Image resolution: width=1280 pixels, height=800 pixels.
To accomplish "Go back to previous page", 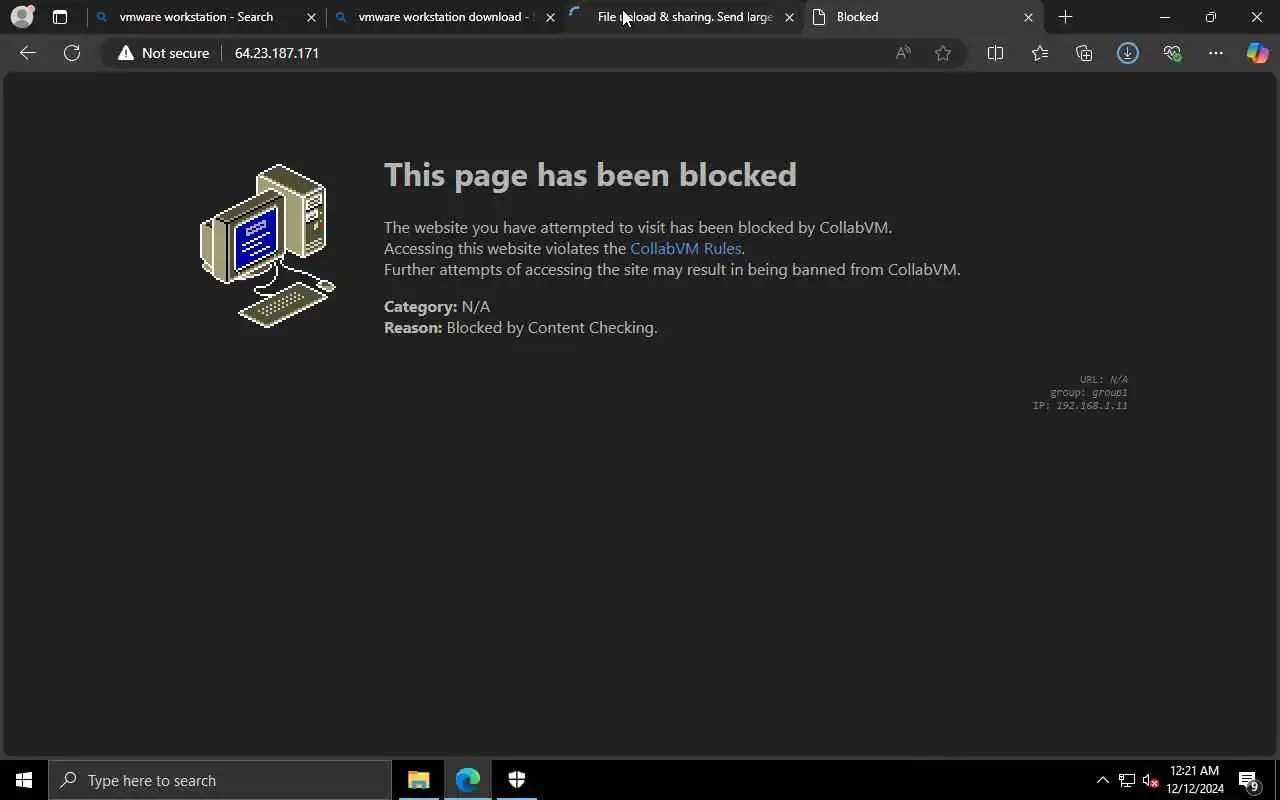I will coord(28,53).
